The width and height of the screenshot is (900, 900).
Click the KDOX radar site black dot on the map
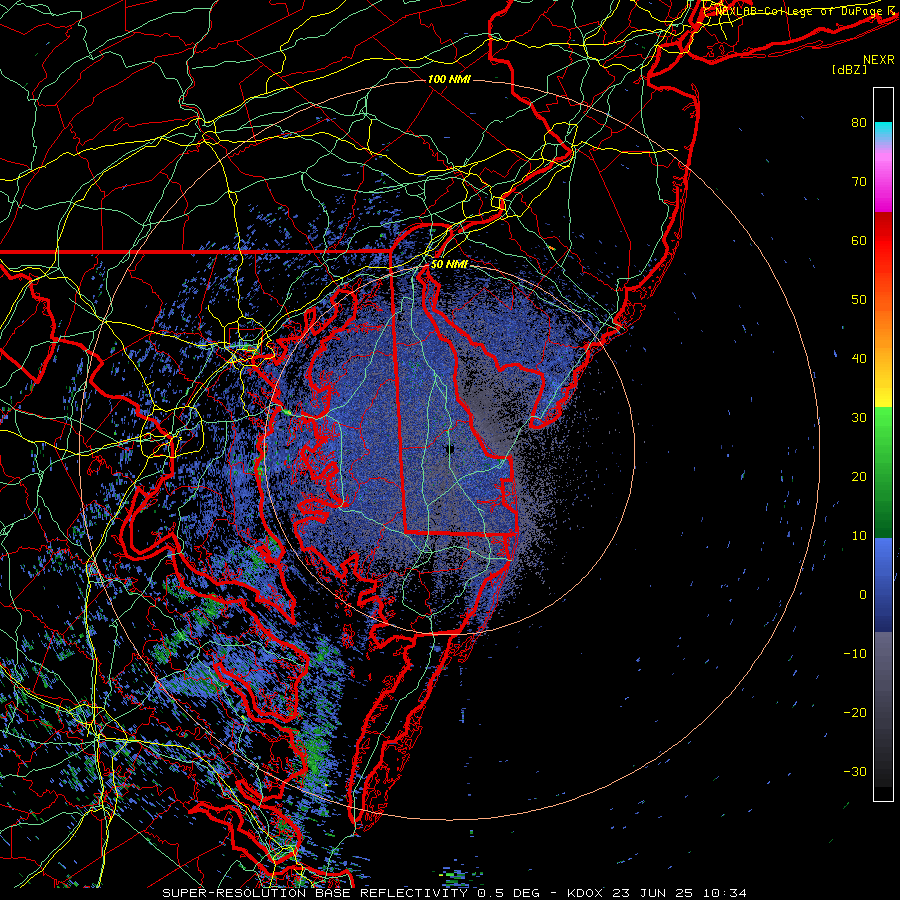[x=451, y=449]
